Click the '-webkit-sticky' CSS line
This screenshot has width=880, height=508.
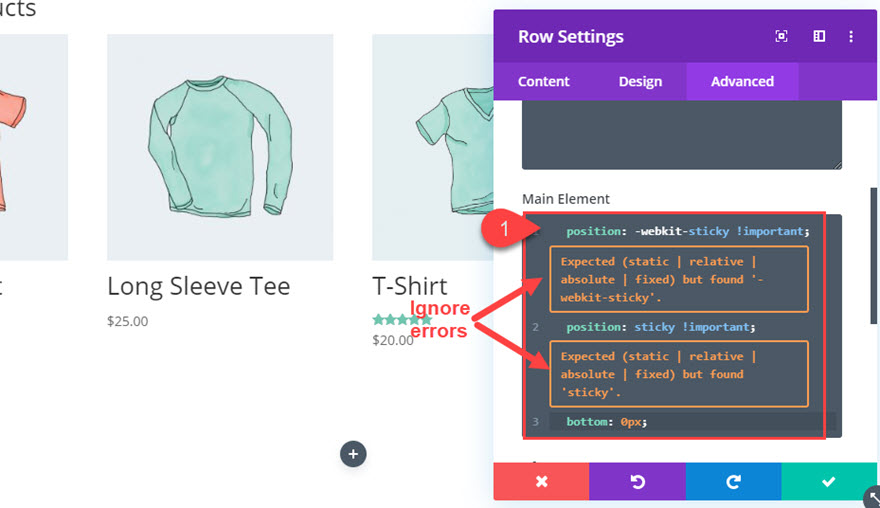(688, 231)
